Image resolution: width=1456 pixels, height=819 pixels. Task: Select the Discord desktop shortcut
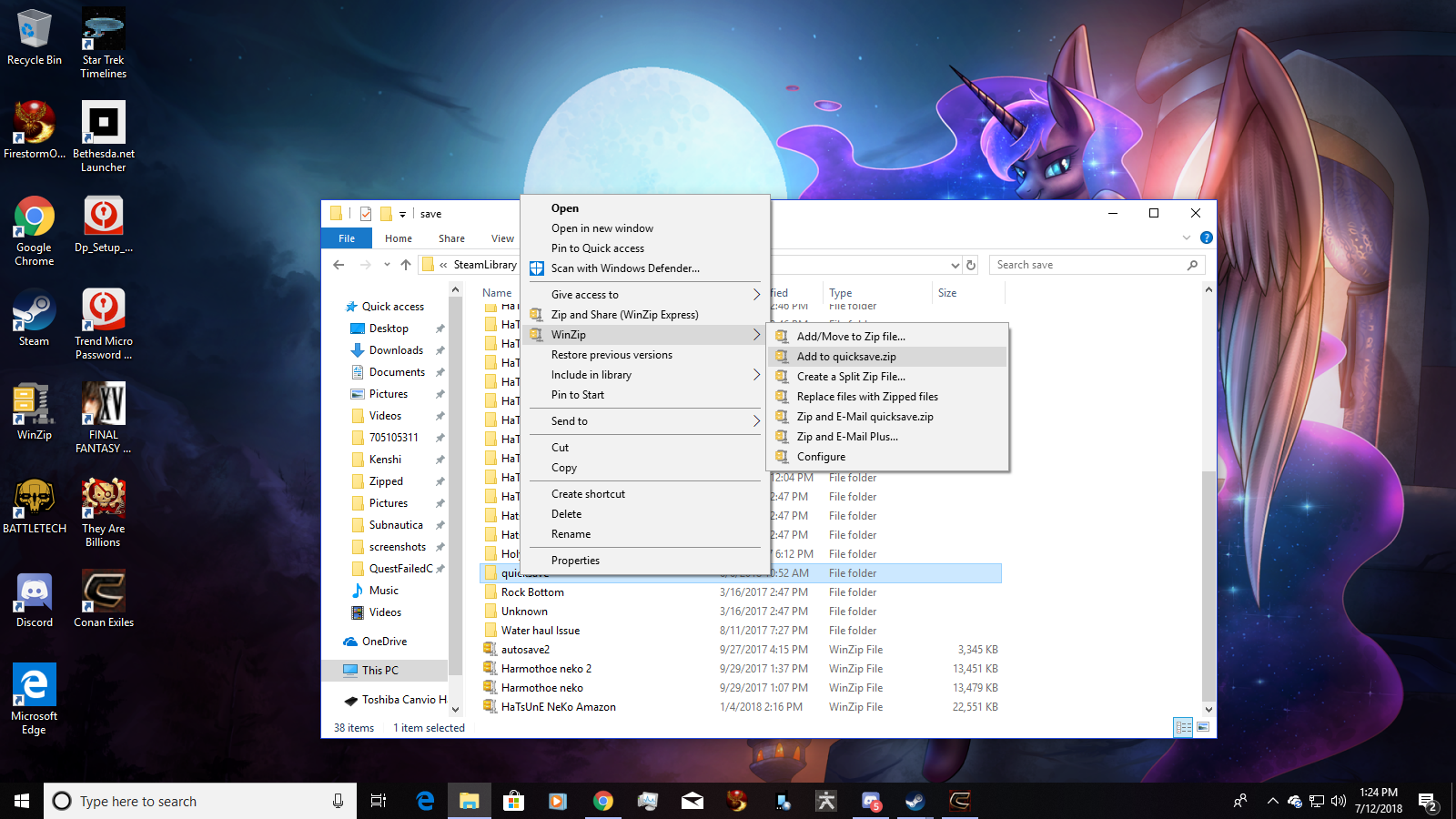click(x=35, y=599)
